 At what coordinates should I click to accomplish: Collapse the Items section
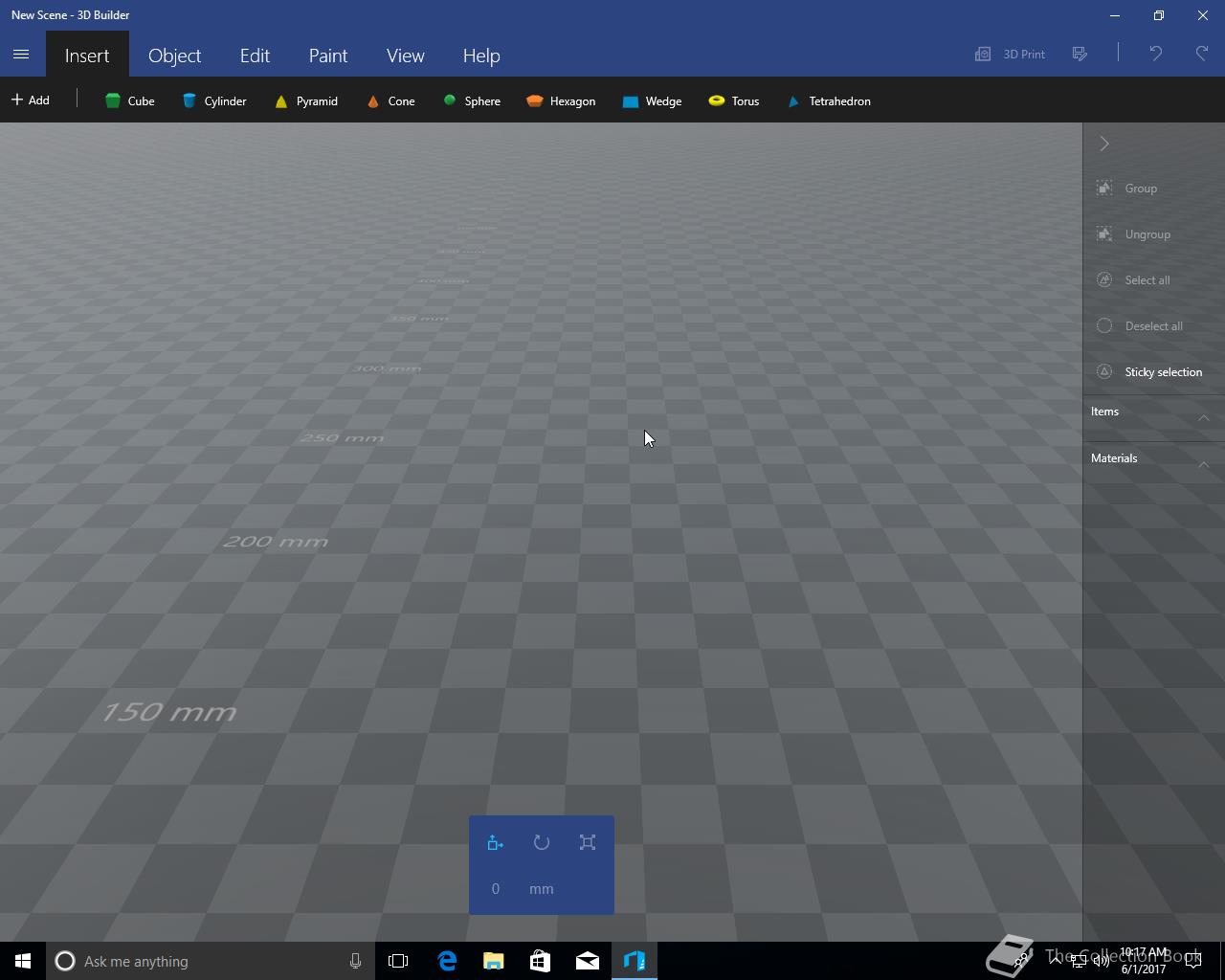pyautogui.click(x=1204, y=417)
